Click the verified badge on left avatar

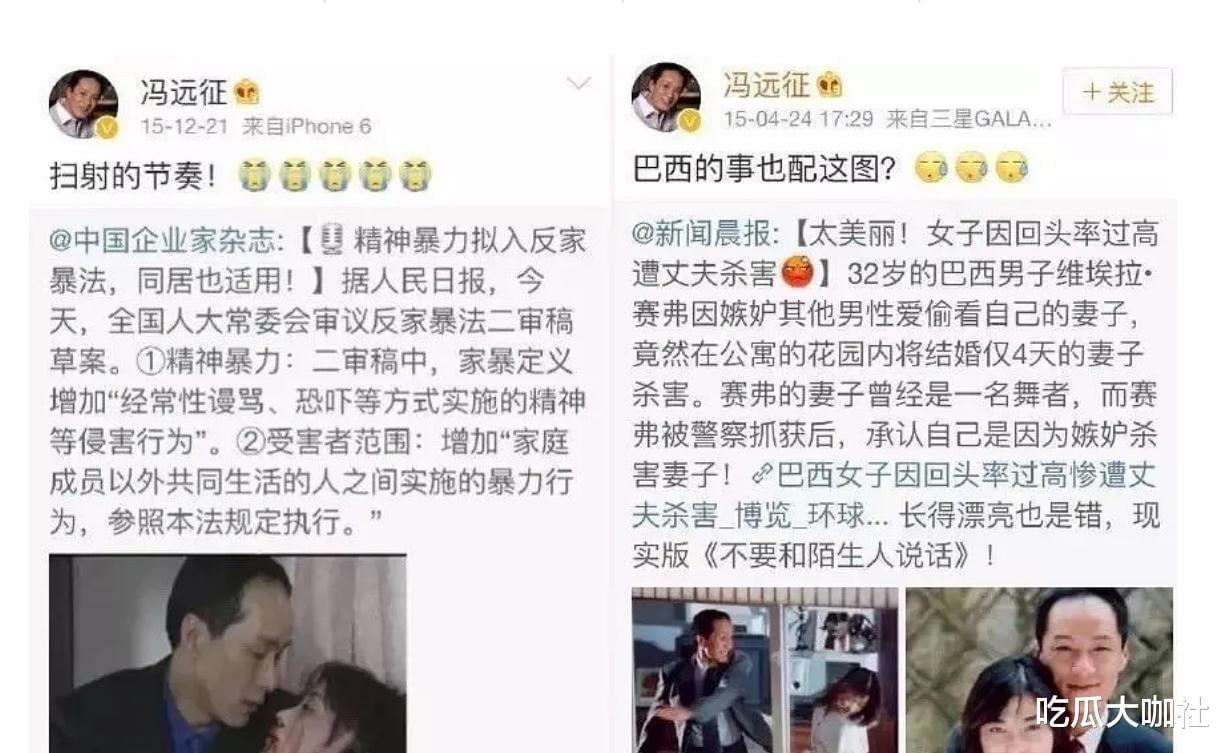(x=107, y=128)
